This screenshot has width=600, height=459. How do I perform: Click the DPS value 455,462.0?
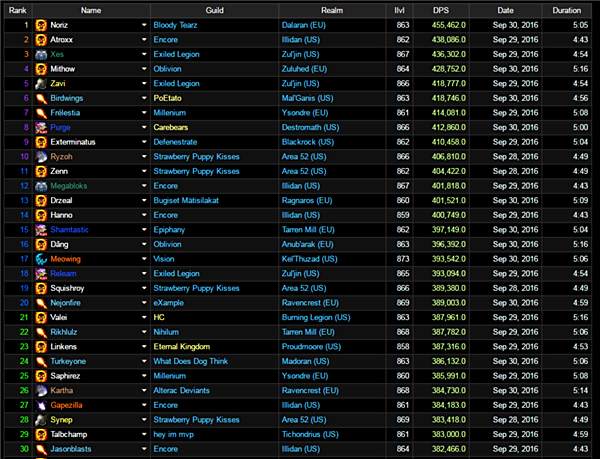[x=449, y=25]
